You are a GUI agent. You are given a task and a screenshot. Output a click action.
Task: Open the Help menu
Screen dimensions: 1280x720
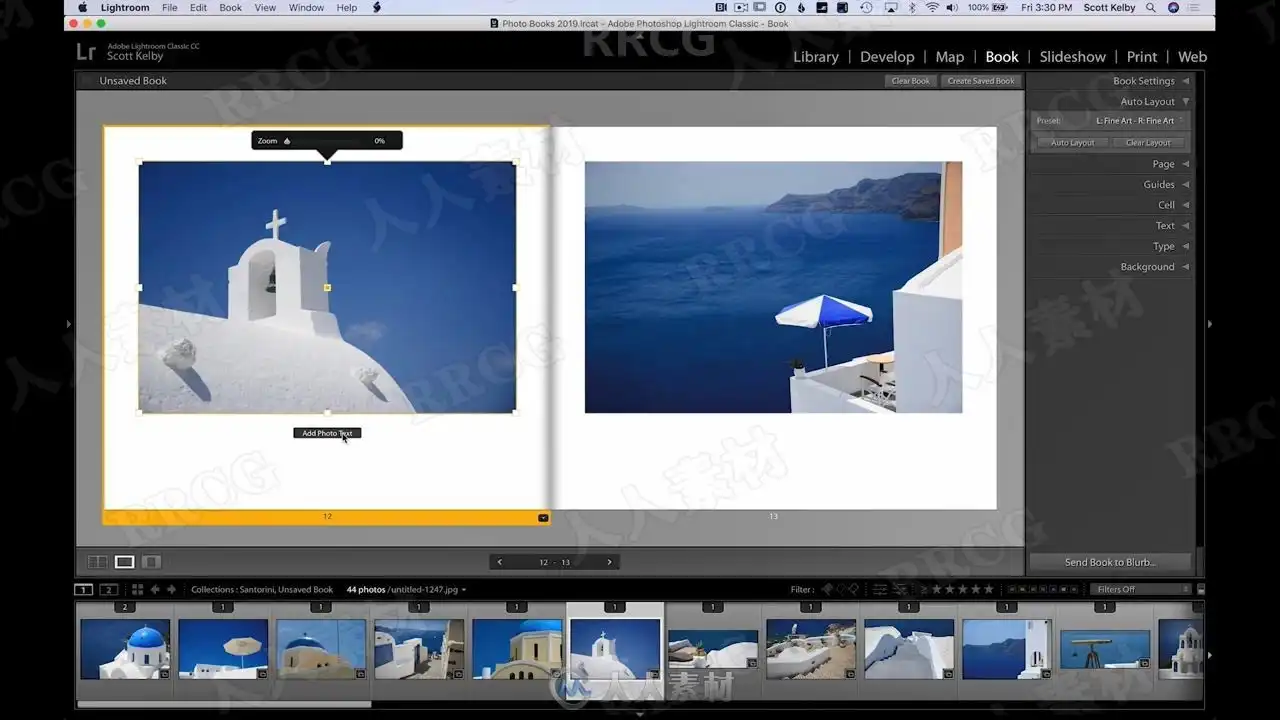(347, 8)
